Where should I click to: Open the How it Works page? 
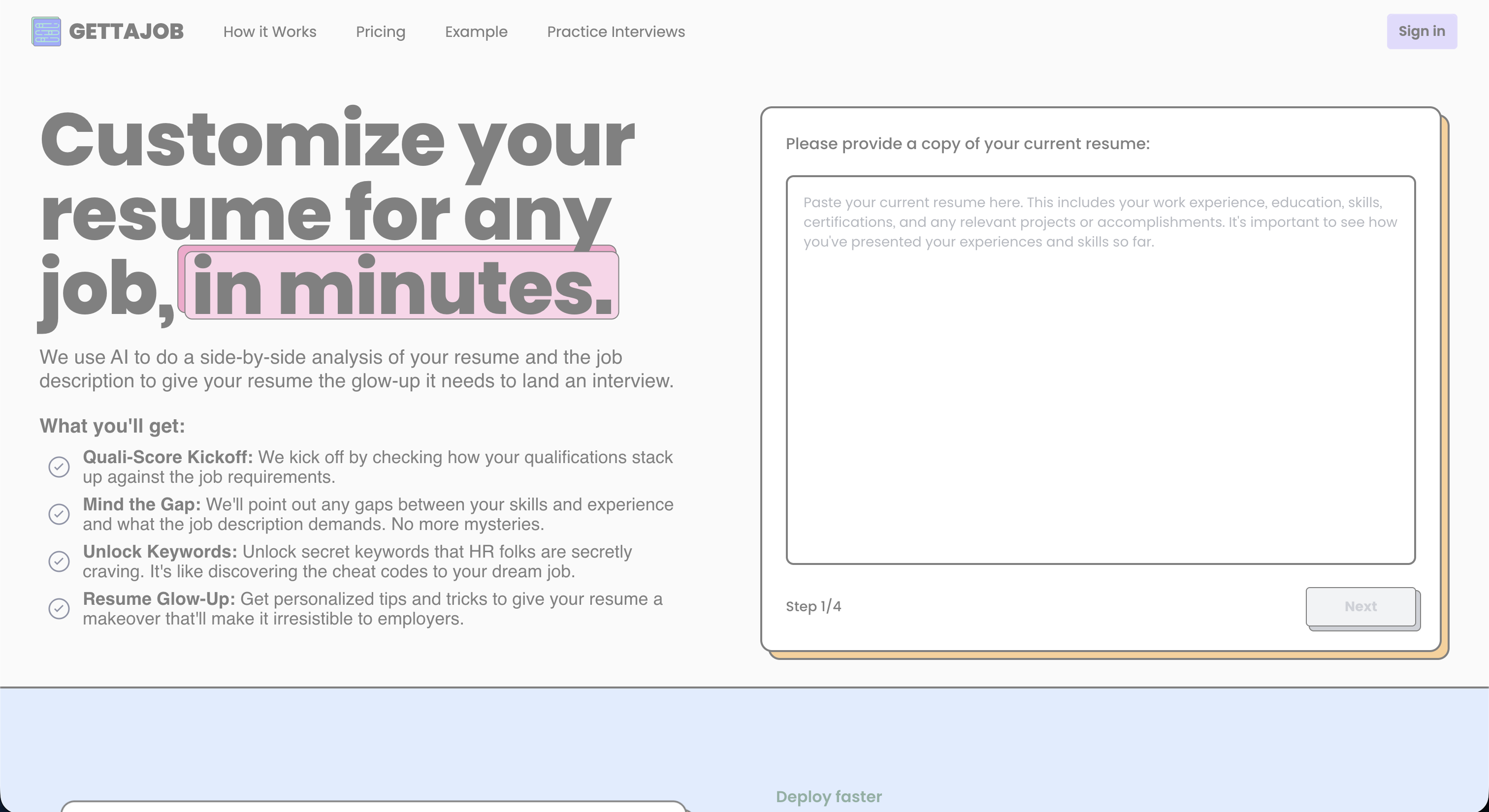pos(270,32)
